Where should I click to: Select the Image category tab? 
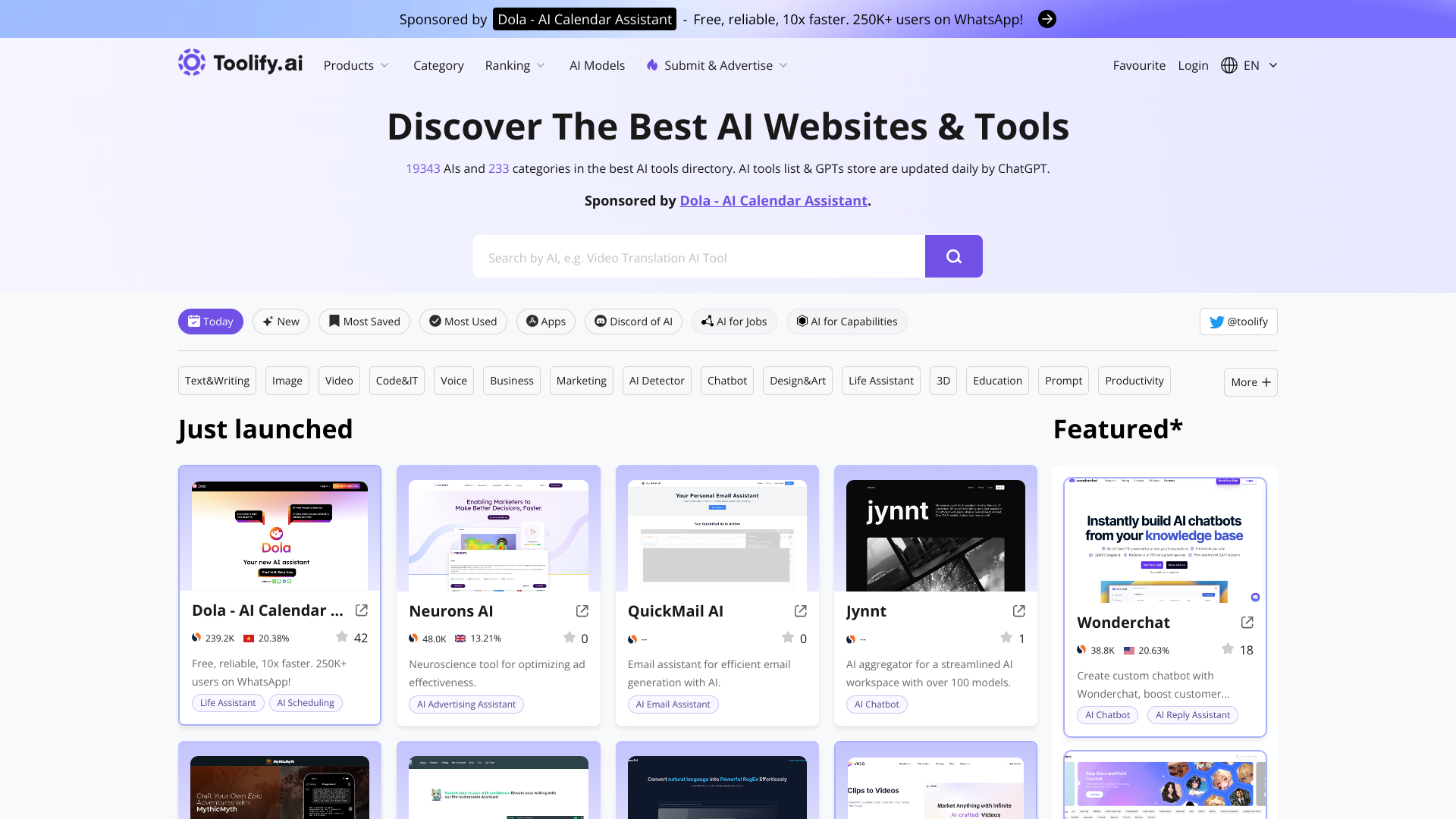pyautogui.click(x=287, y=380)
